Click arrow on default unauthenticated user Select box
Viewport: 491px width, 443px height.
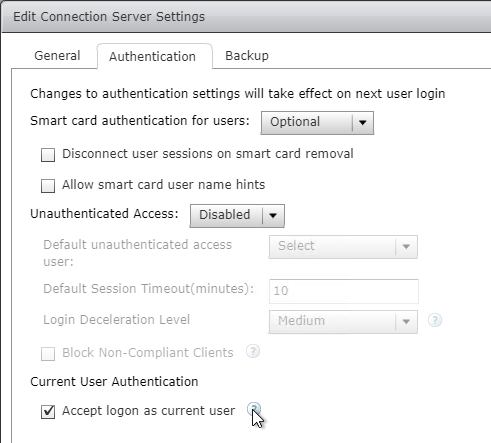406,247
